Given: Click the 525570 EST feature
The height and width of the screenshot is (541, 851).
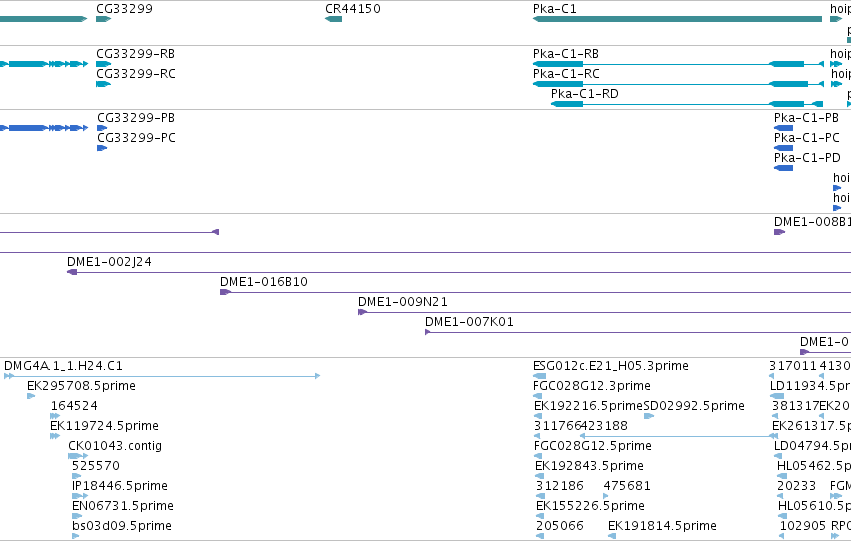Looking at the screenshot, I should coord(77,476).
